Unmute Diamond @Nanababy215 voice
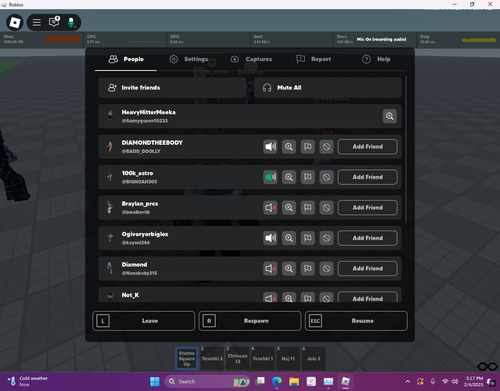 coord(270,268)
